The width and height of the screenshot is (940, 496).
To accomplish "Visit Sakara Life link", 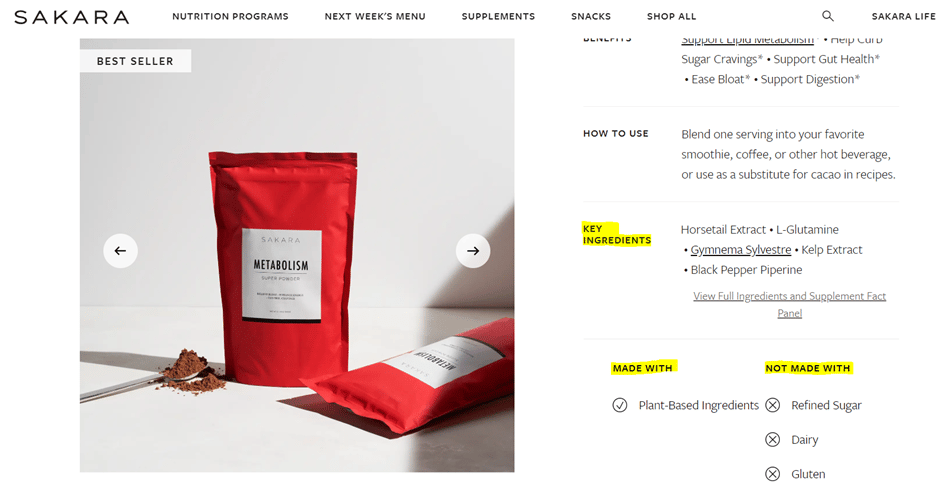I will [903, 16].
